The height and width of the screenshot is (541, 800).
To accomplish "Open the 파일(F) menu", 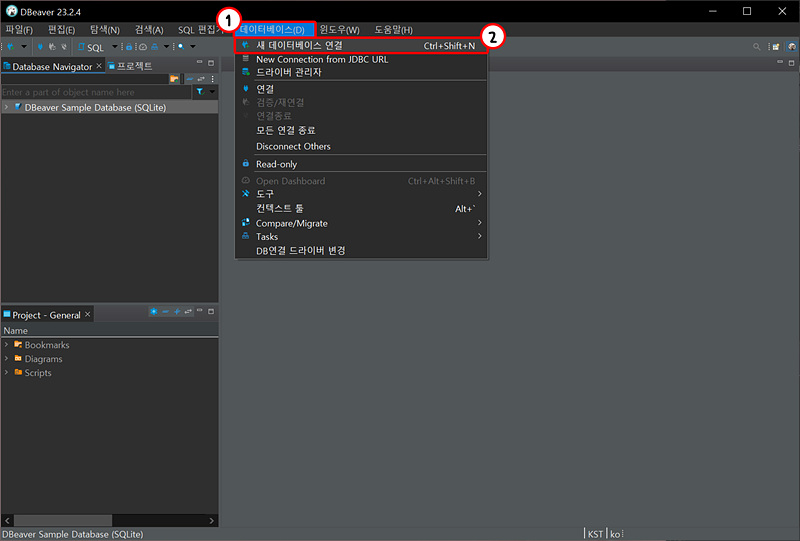I will (19, 30).
